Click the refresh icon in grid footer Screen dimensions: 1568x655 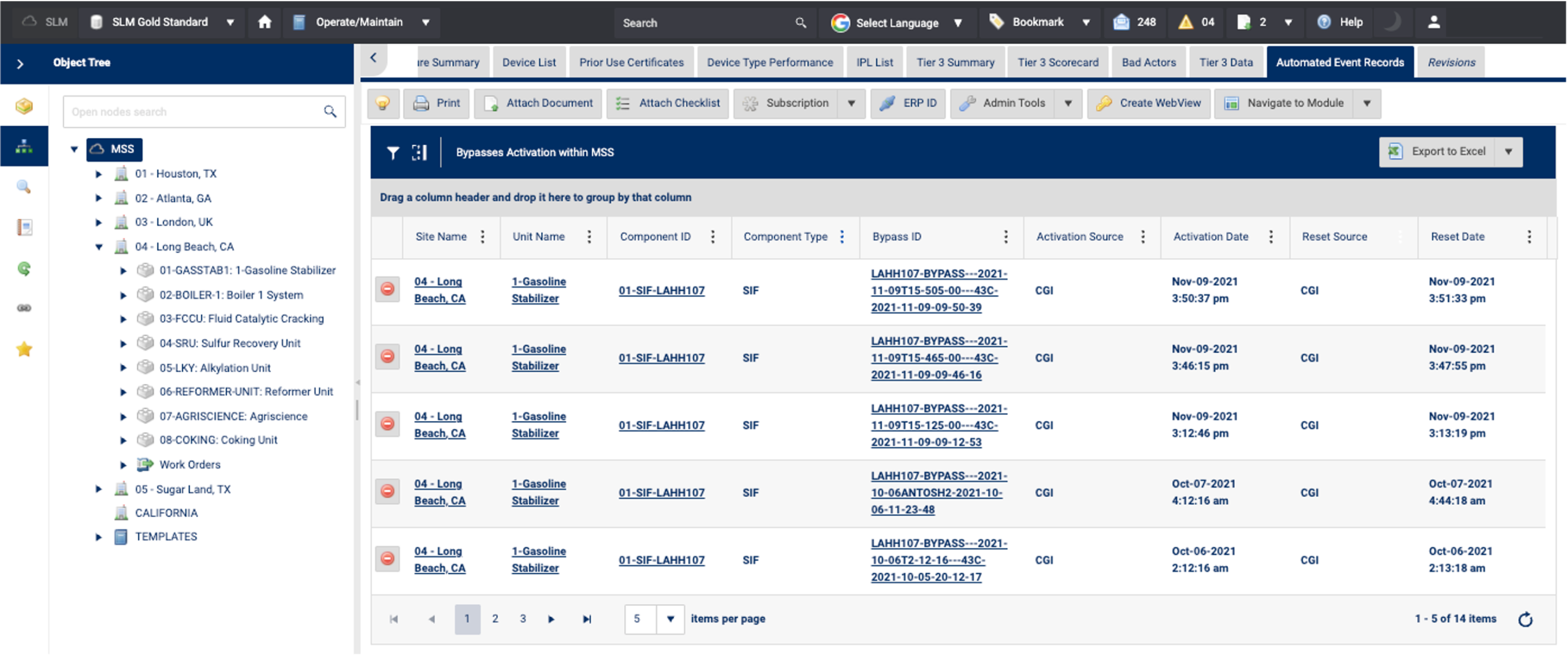tap(1525, 619)
